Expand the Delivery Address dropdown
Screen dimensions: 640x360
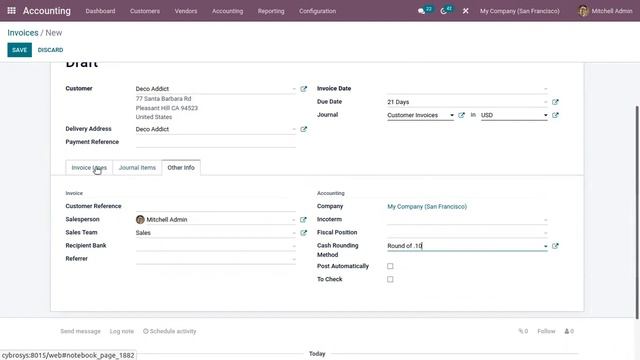(x=294, y=129)
